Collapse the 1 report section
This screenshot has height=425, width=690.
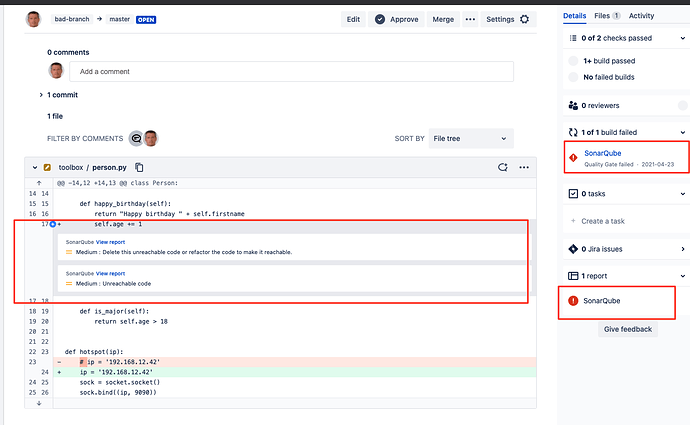(x=683, y=276)
